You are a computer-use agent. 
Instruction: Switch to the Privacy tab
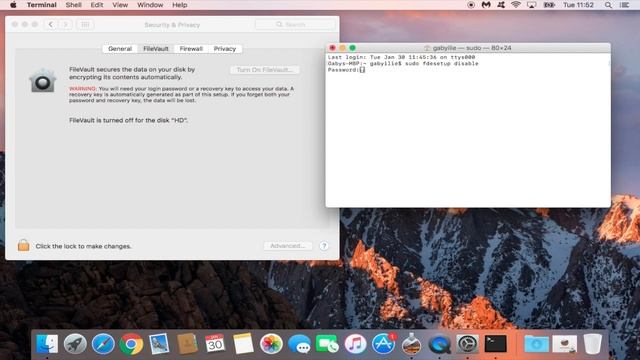[225, 49]
